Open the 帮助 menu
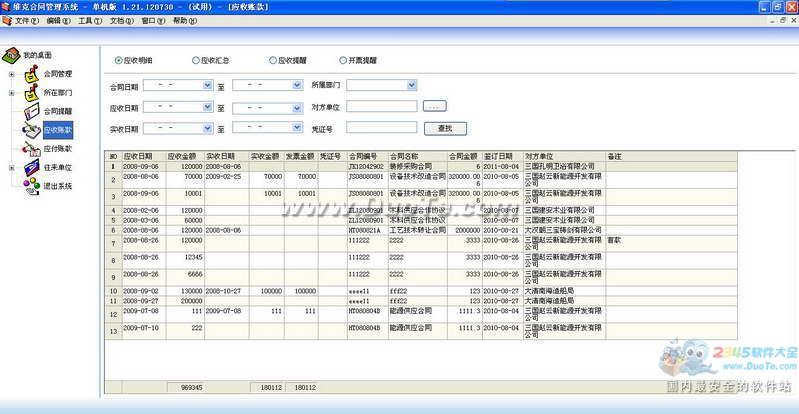Screen dimensions: 799x414 (x=184, y=21)
